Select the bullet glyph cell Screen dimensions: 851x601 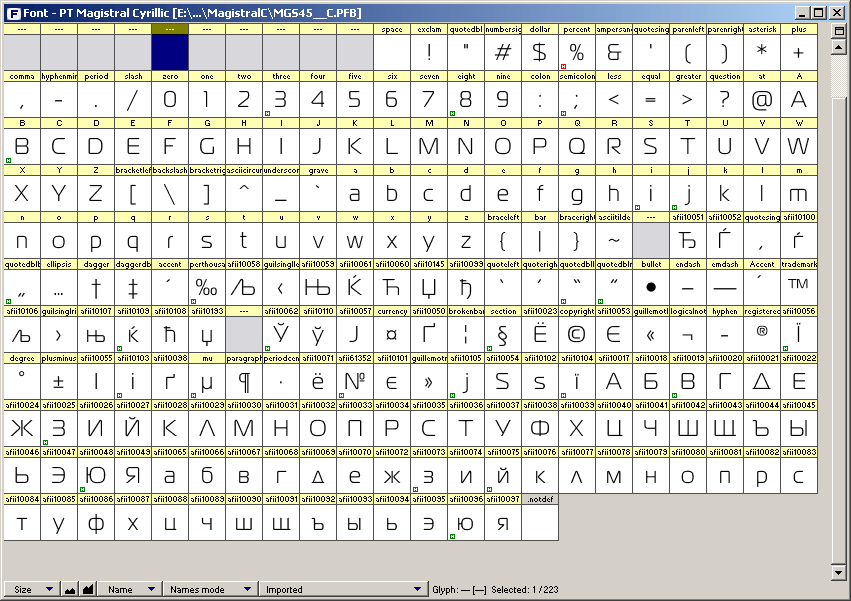(651, 287)
